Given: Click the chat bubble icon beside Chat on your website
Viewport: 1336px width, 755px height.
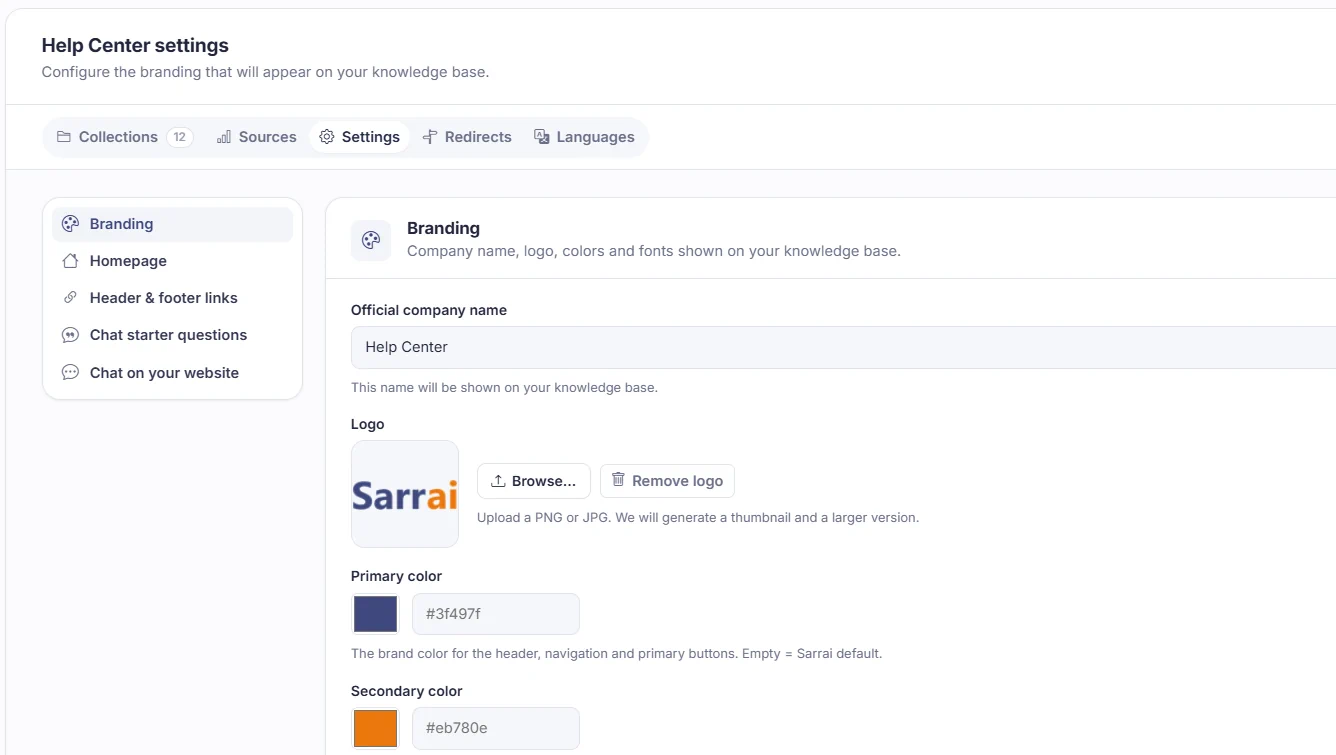Looking at the screenshot, I should (x=70, y=373).
